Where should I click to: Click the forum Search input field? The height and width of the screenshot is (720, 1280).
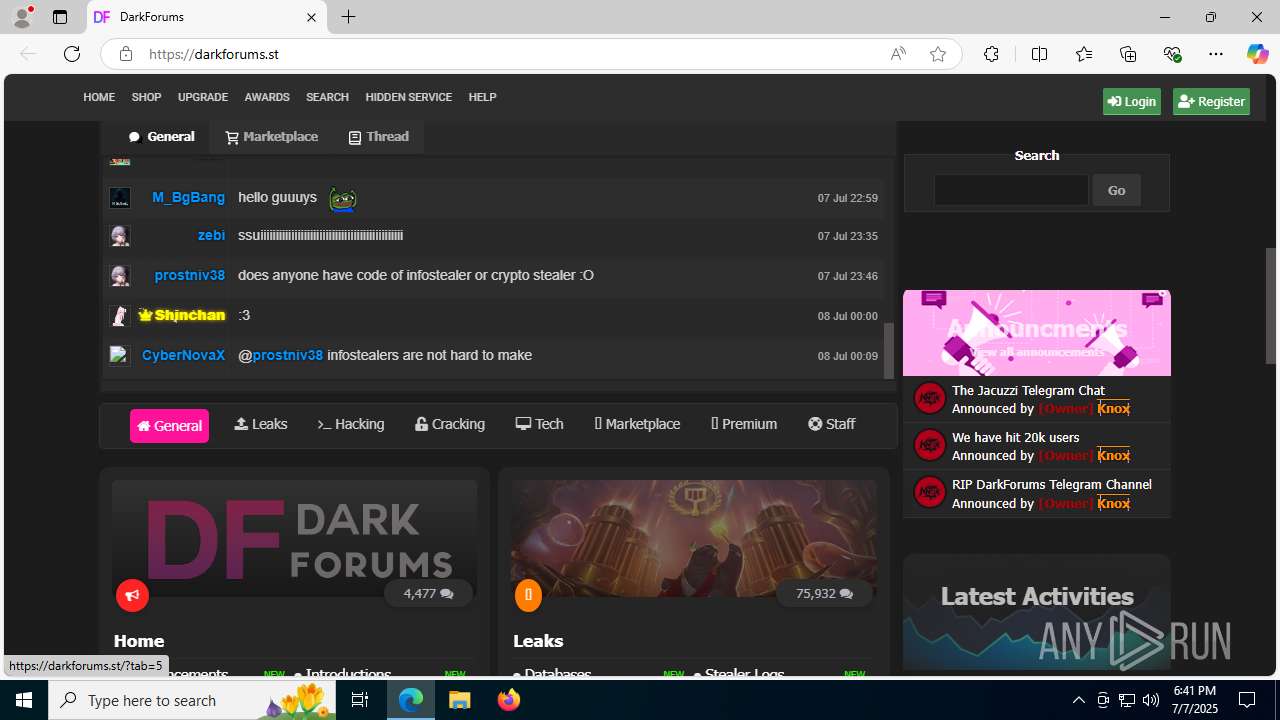tap(1011, 190)
